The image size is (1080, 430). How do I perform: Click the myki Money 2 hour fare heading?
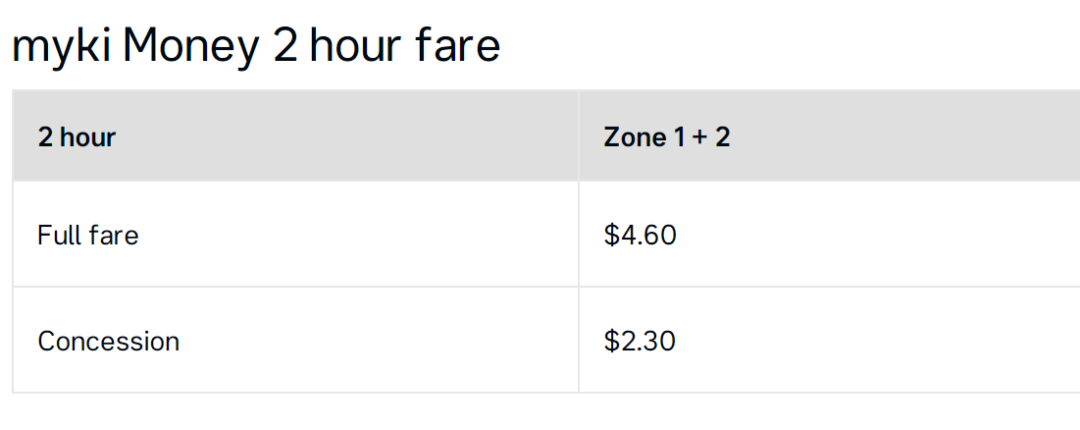[256, 47]
